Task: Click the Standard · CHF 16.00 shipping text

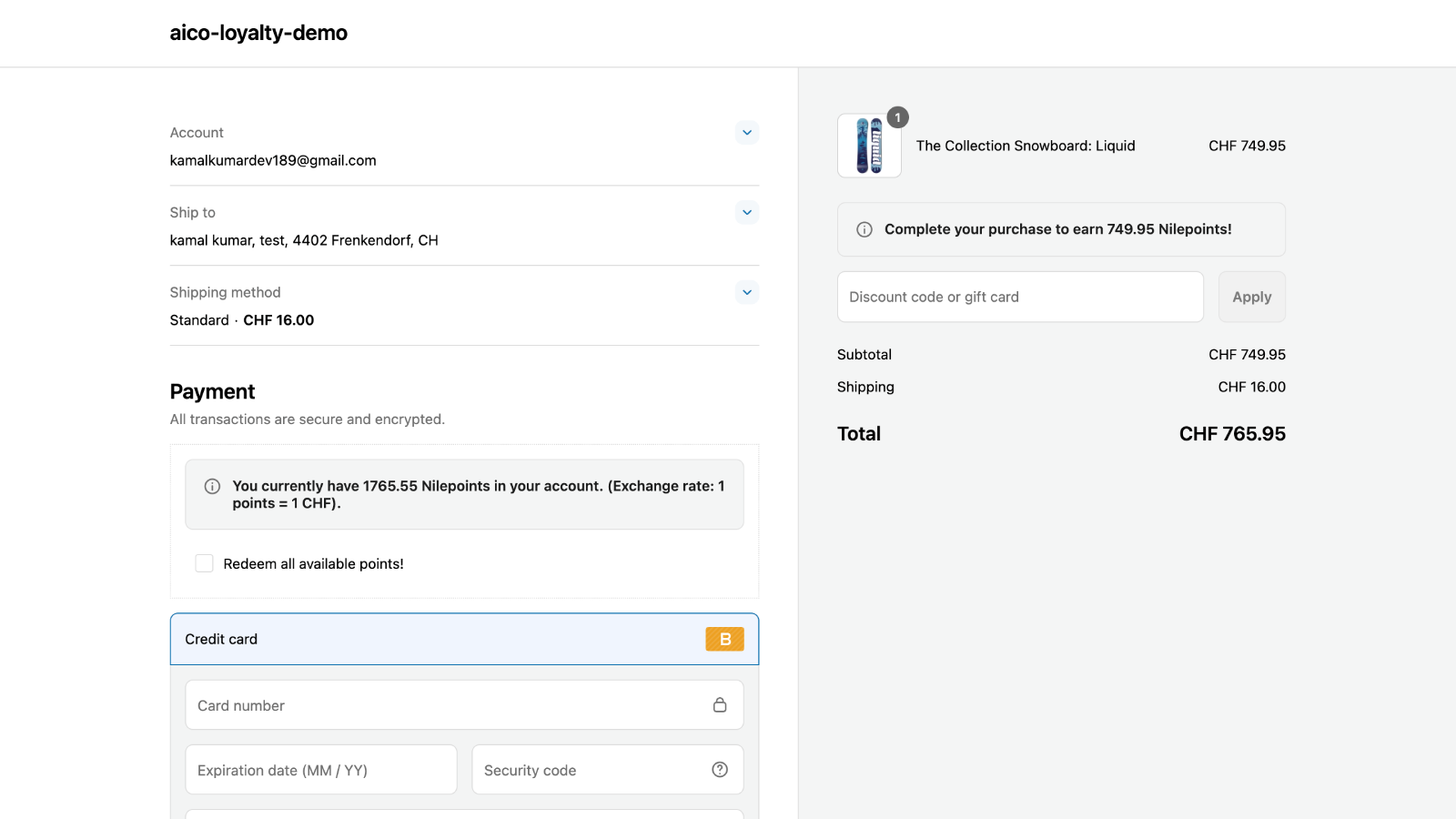Action: [242, 320]
